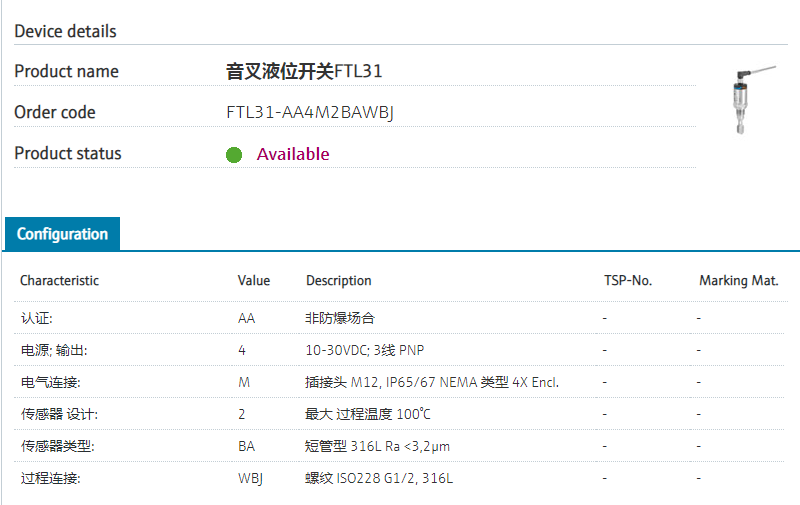800x505 pixels.
Task: Click the green Available status indicator dot
Action: coord(234,155)
